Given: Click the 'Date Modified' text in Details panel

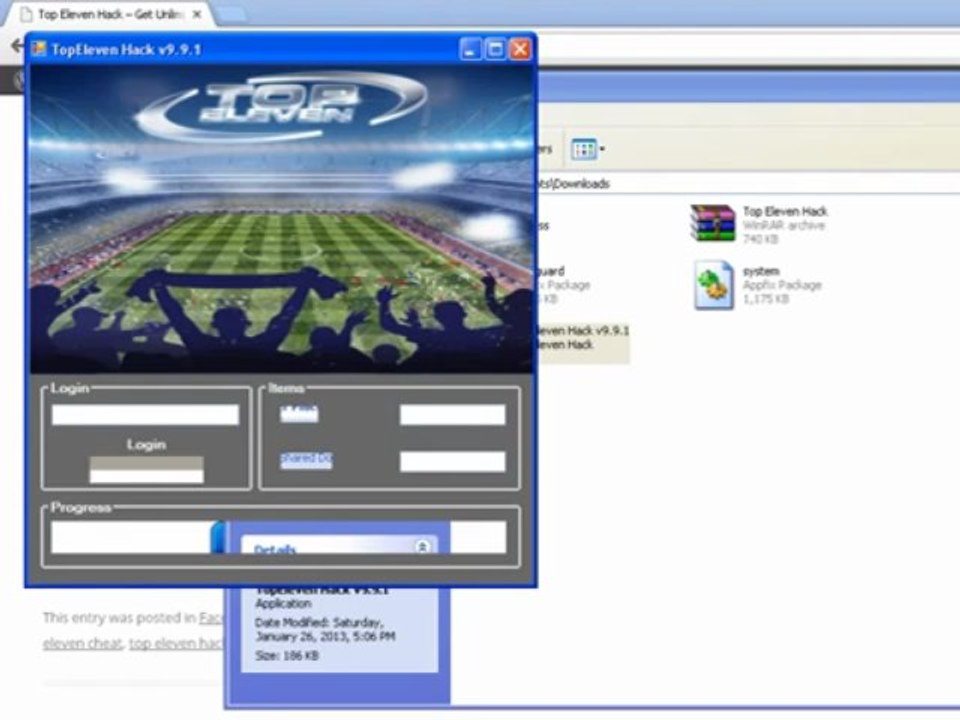Looking at the screenshot, I should 325,629.
